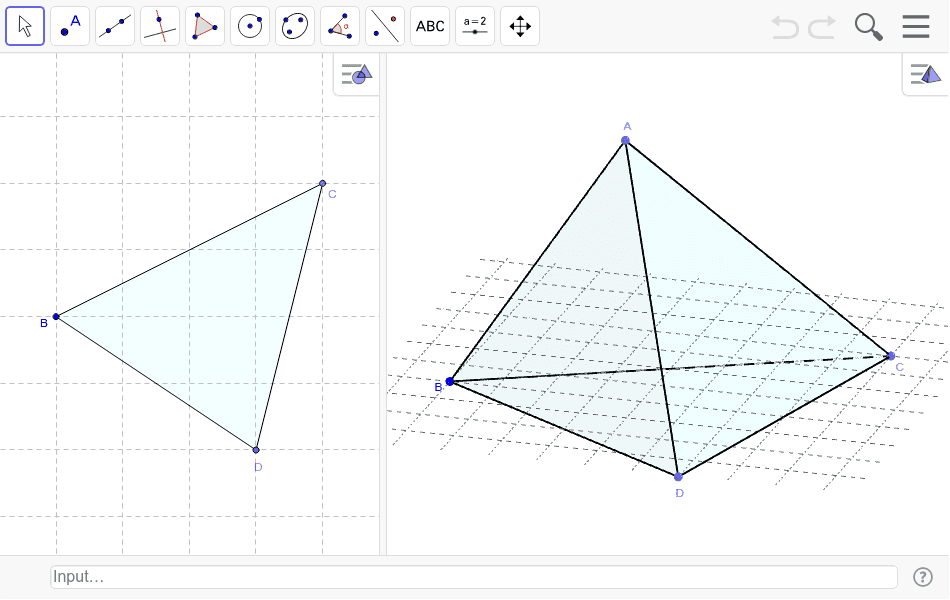Select point C in 2D view

[322, 183]
